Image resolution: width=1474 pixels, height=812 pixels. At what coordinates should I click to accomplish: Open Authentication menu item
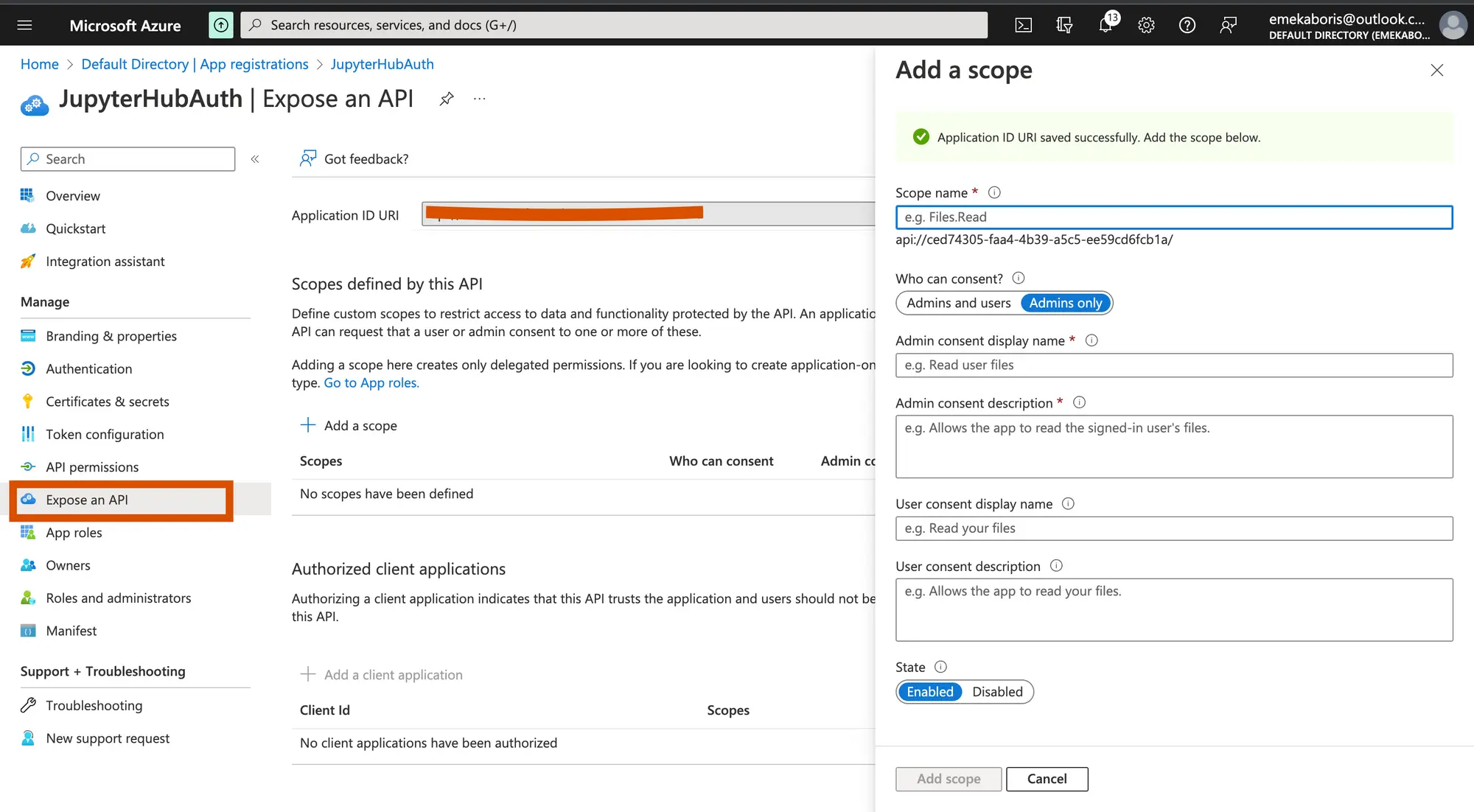click(89, 368)
